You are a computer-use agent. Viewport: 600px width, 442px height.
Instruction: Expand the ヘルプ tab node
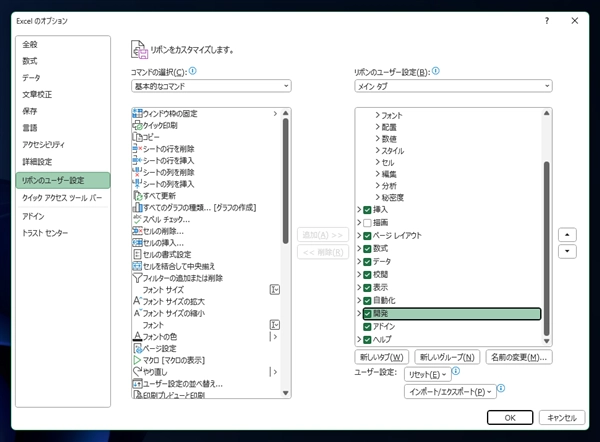point(359,339)
